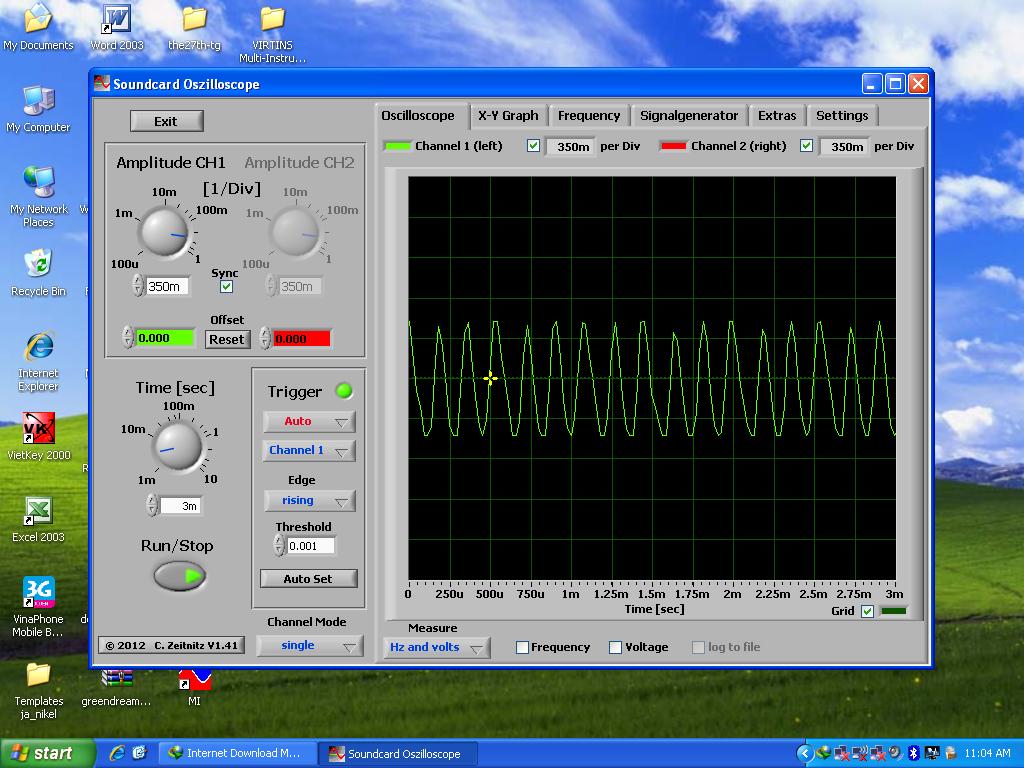Enable the Voltage measurement checkbox
The image size is (1024, 768).
616,647
